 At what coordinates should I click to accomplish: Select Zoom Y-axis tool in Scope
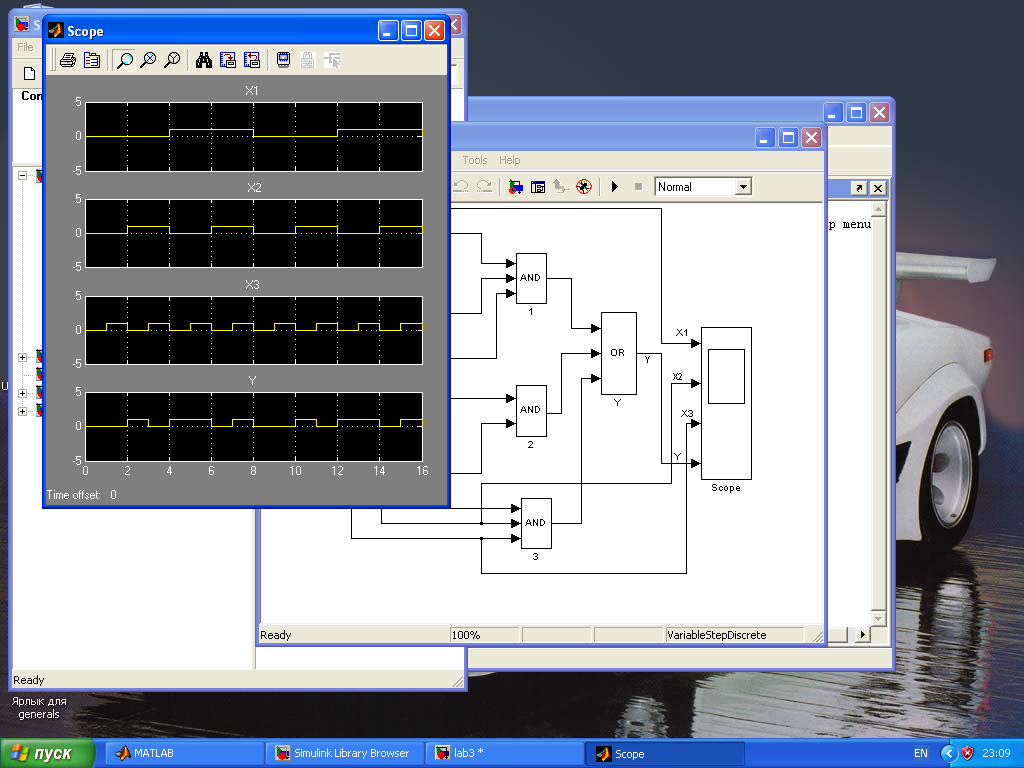pos(172,61)
